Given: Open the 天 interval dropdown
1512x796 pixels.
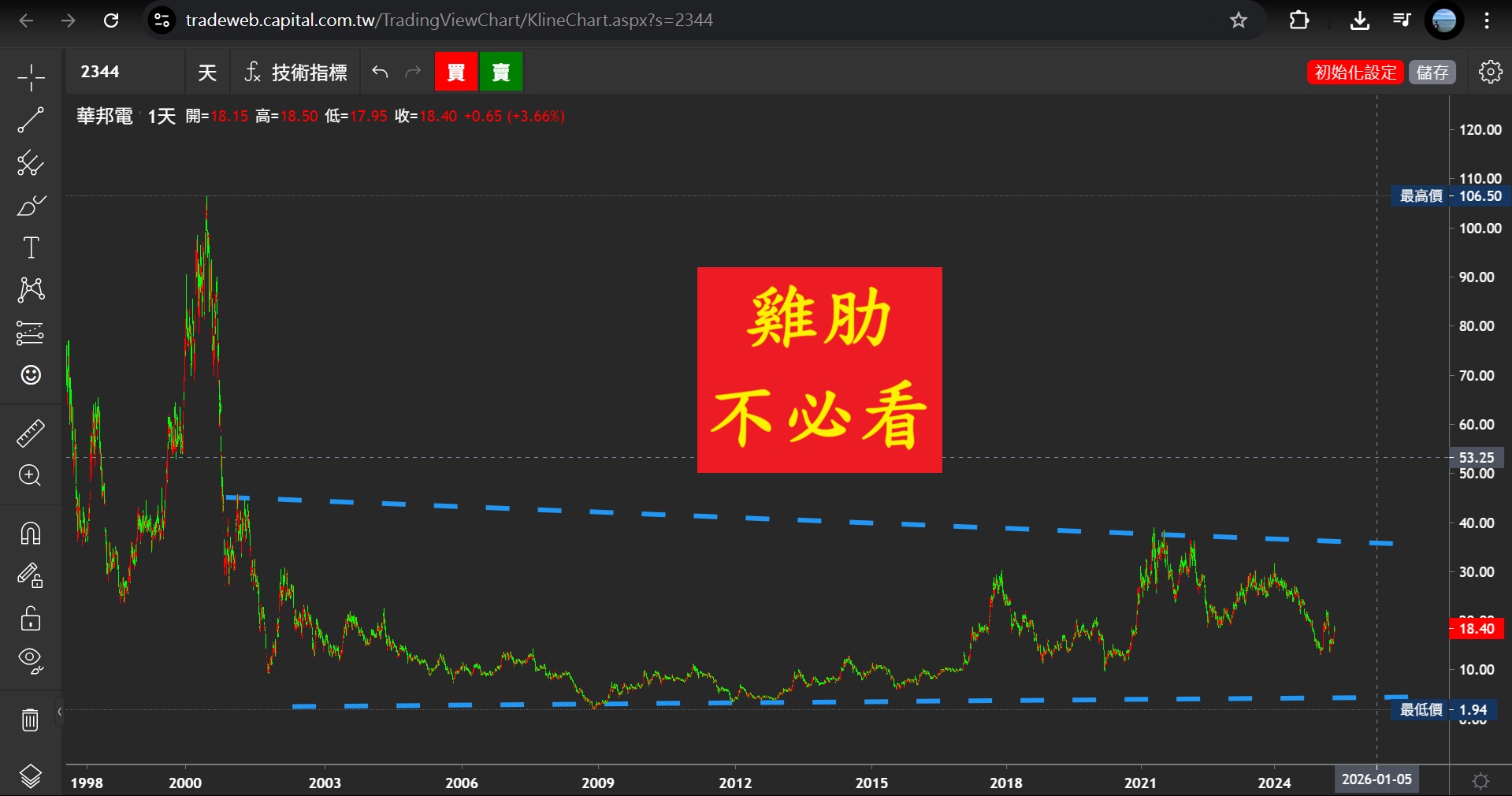Looking at the screenshot, I should [207, 73].
